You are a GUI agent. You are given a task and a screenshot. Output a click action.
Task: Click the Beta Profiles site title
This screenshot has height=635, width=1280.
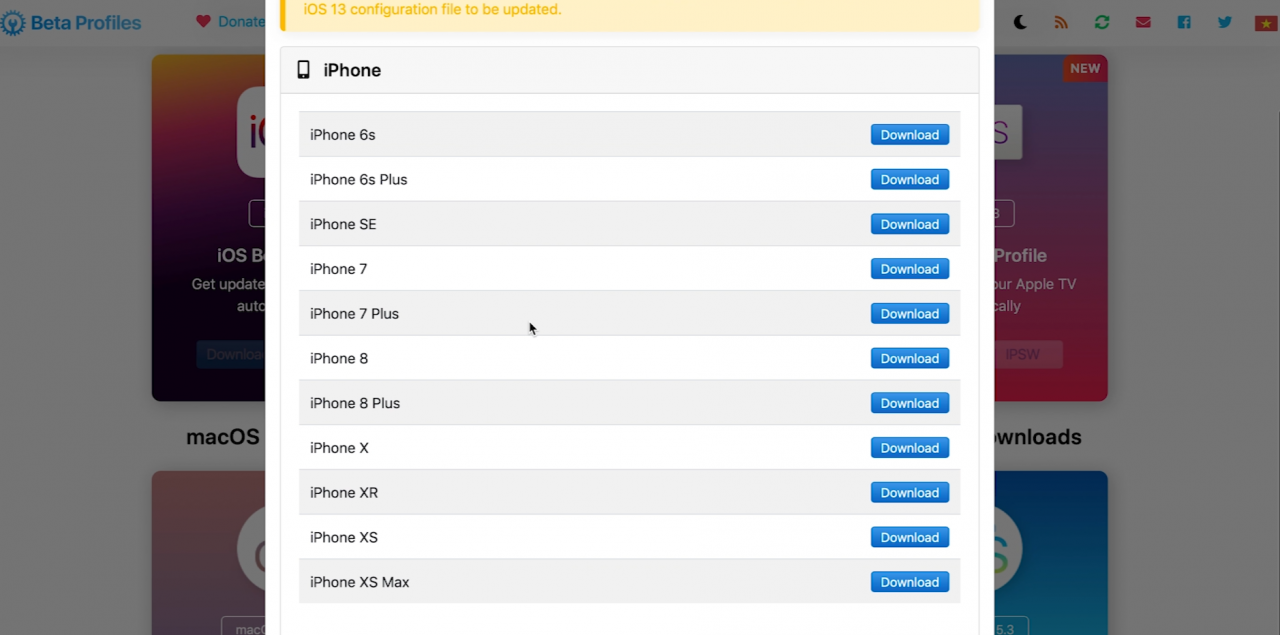click(x=86, y=22)
